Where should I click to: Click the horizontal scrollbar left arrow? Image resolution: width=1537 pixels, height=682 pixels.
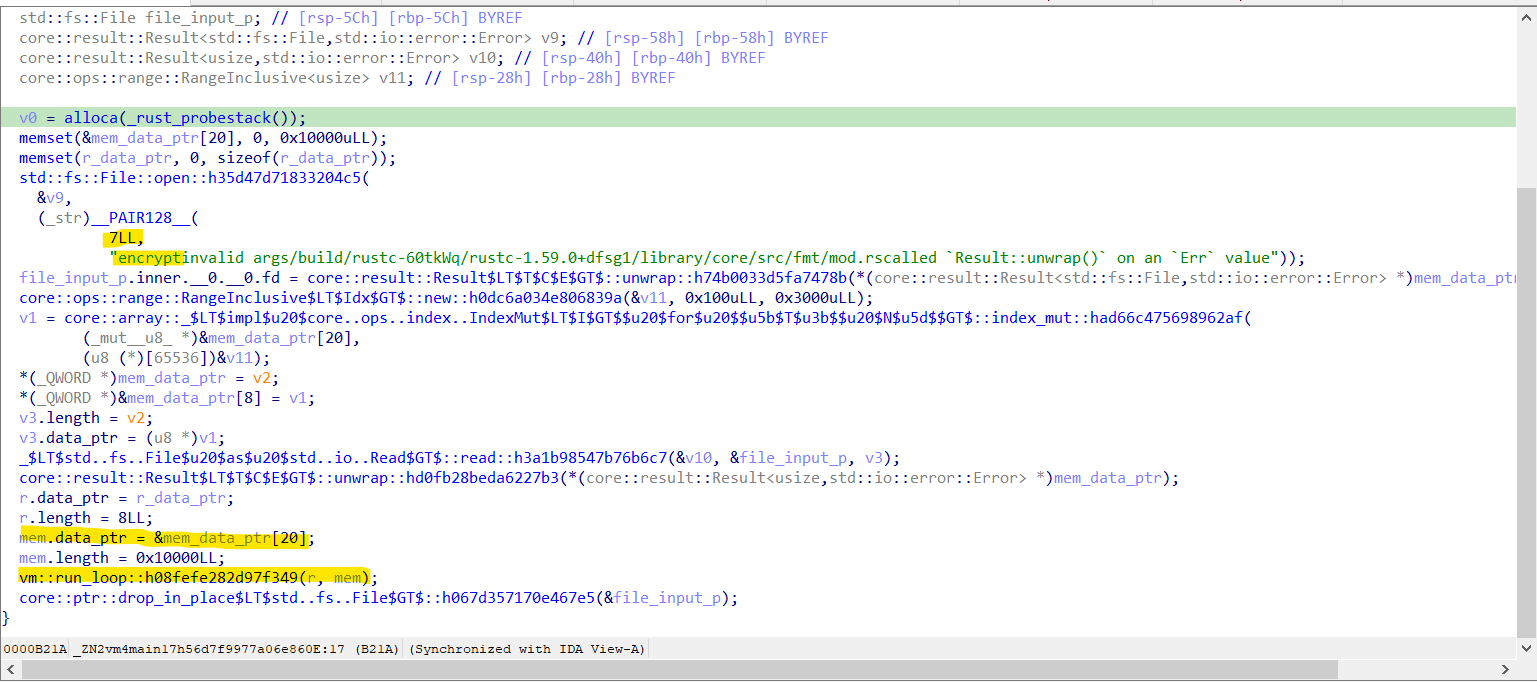(9, 670)
